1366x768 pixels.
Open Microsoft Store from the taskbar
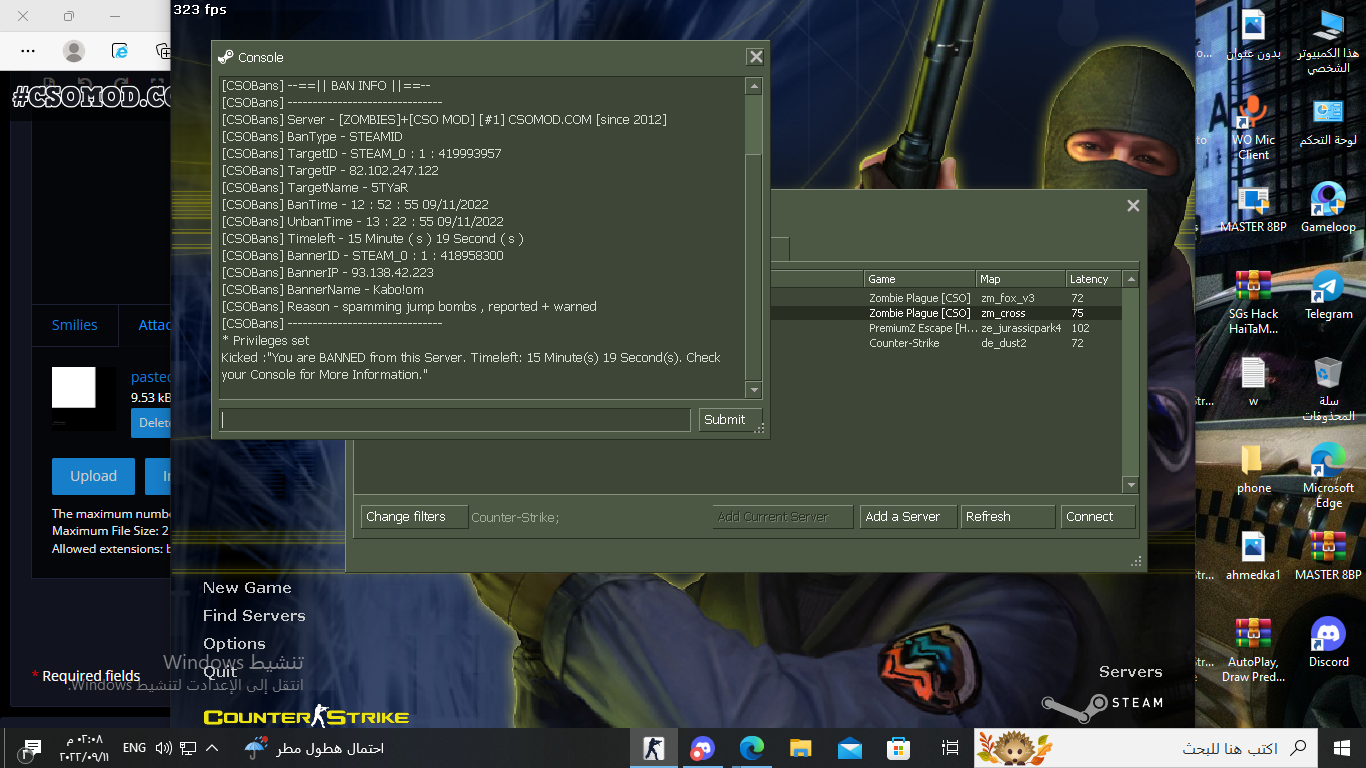tap(898, 748)
